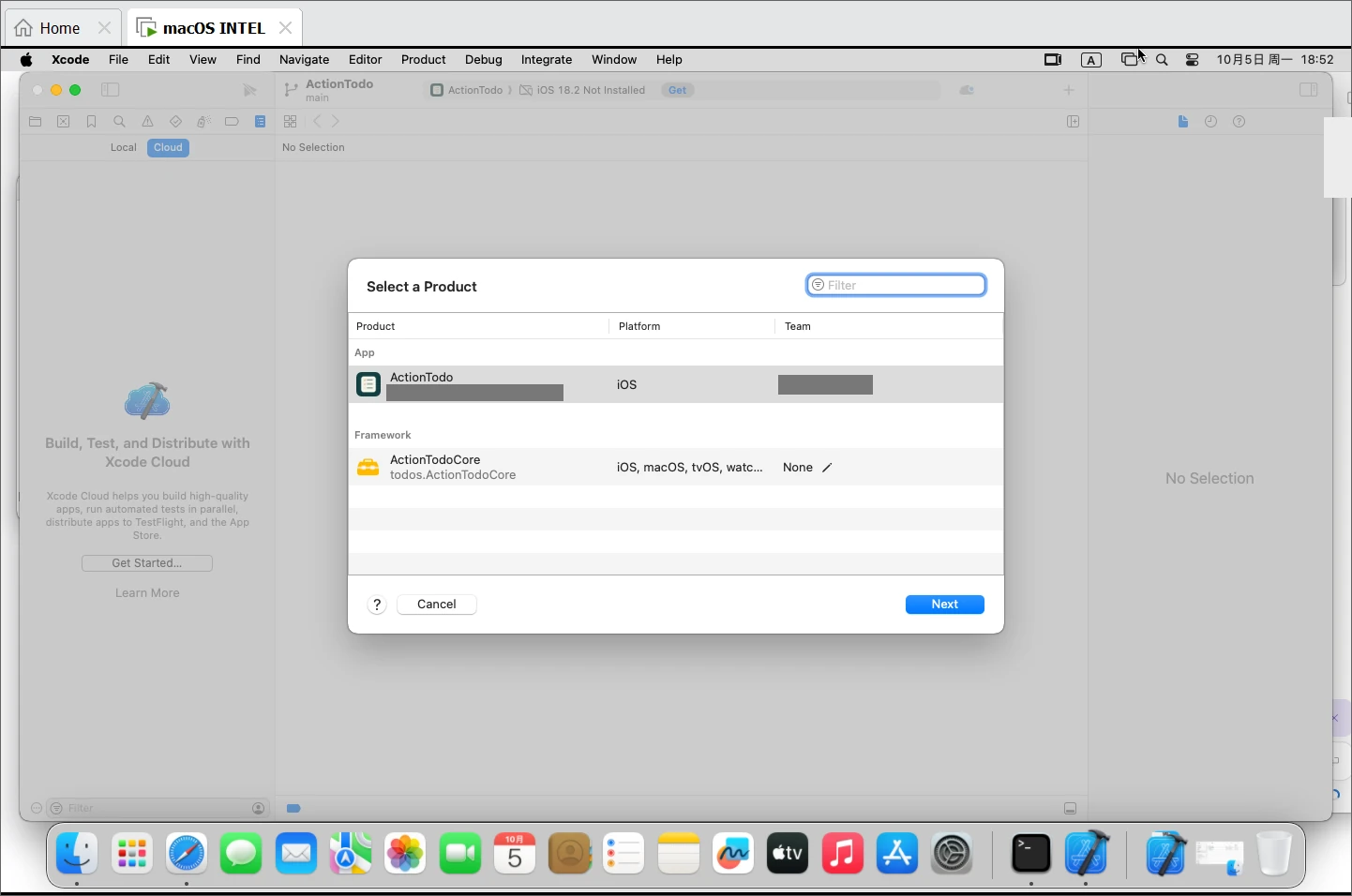
Task: Toggle the inspectors panel
Action: 1309,90
